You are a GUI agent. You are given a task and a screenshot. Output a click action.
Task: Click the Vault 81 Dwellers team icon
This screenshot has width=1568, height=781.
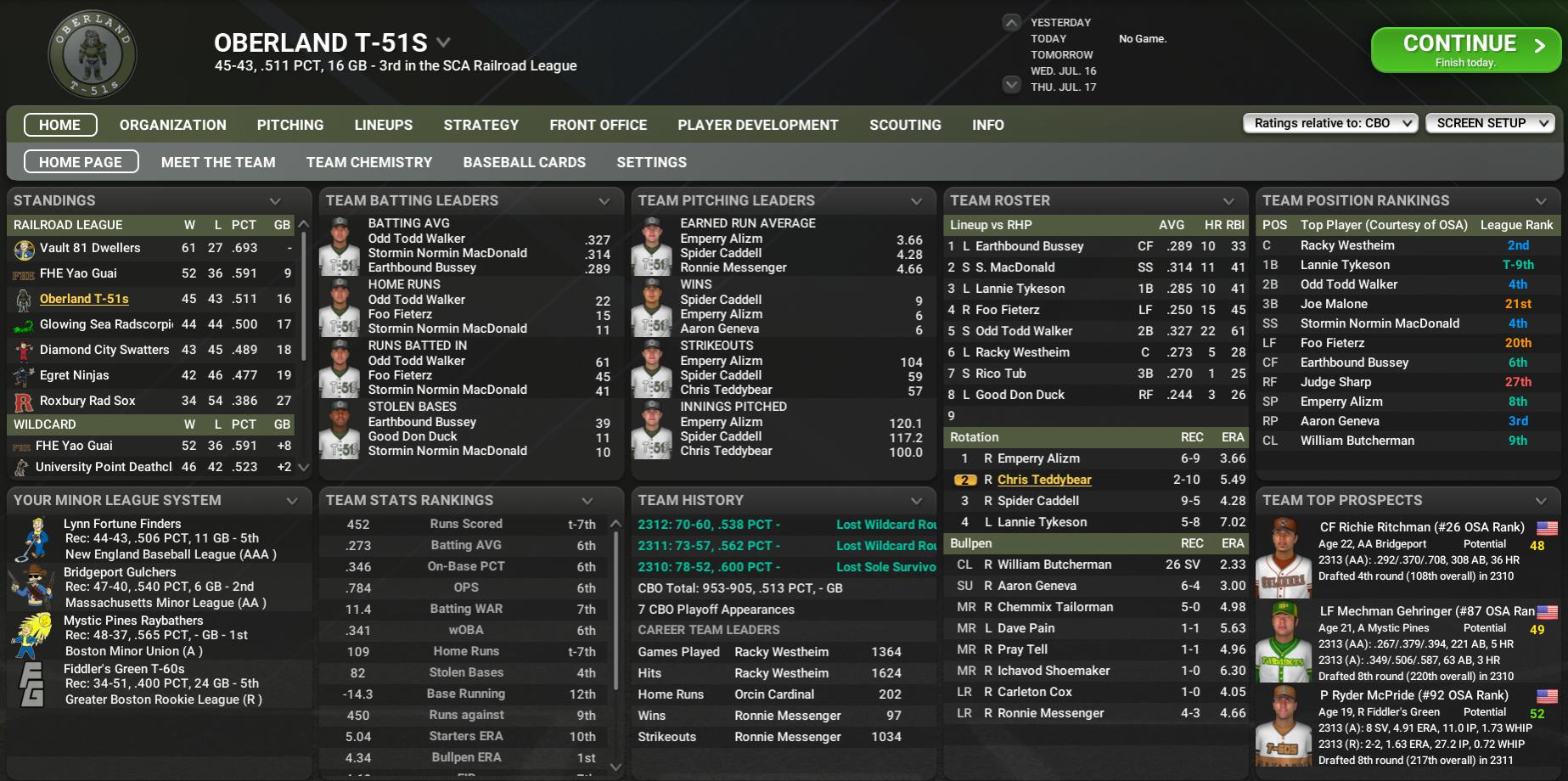pyautogui.click(x=24, y=249)
